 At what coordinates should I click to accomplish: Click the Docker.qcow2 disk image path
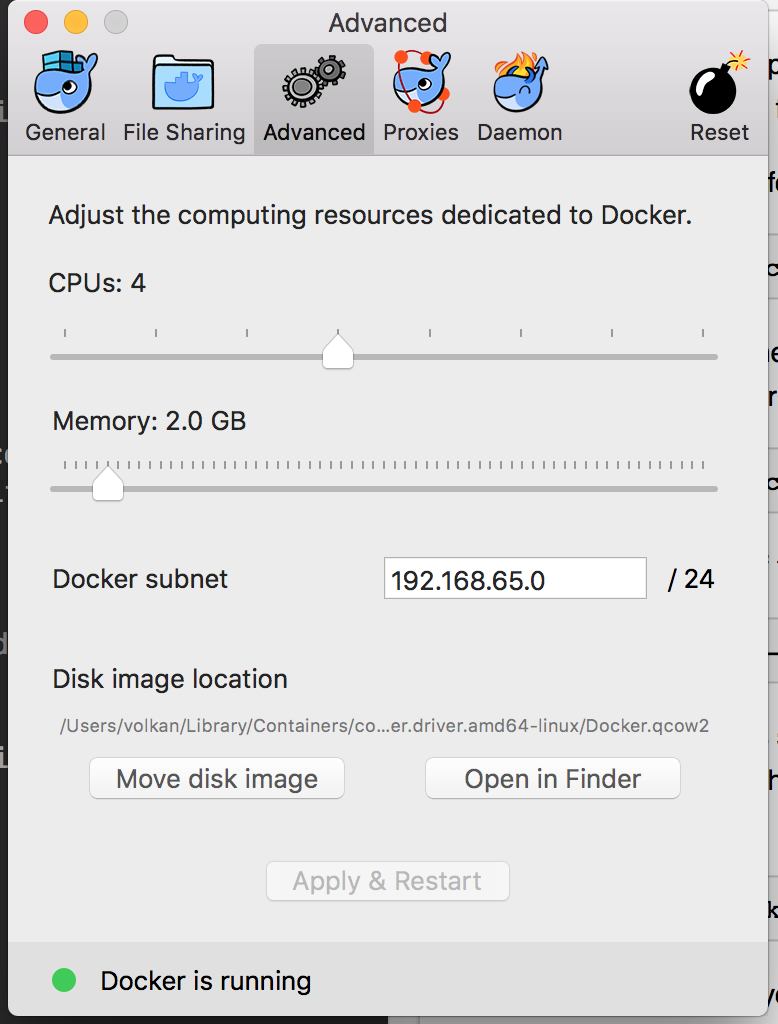coord(385,726)
